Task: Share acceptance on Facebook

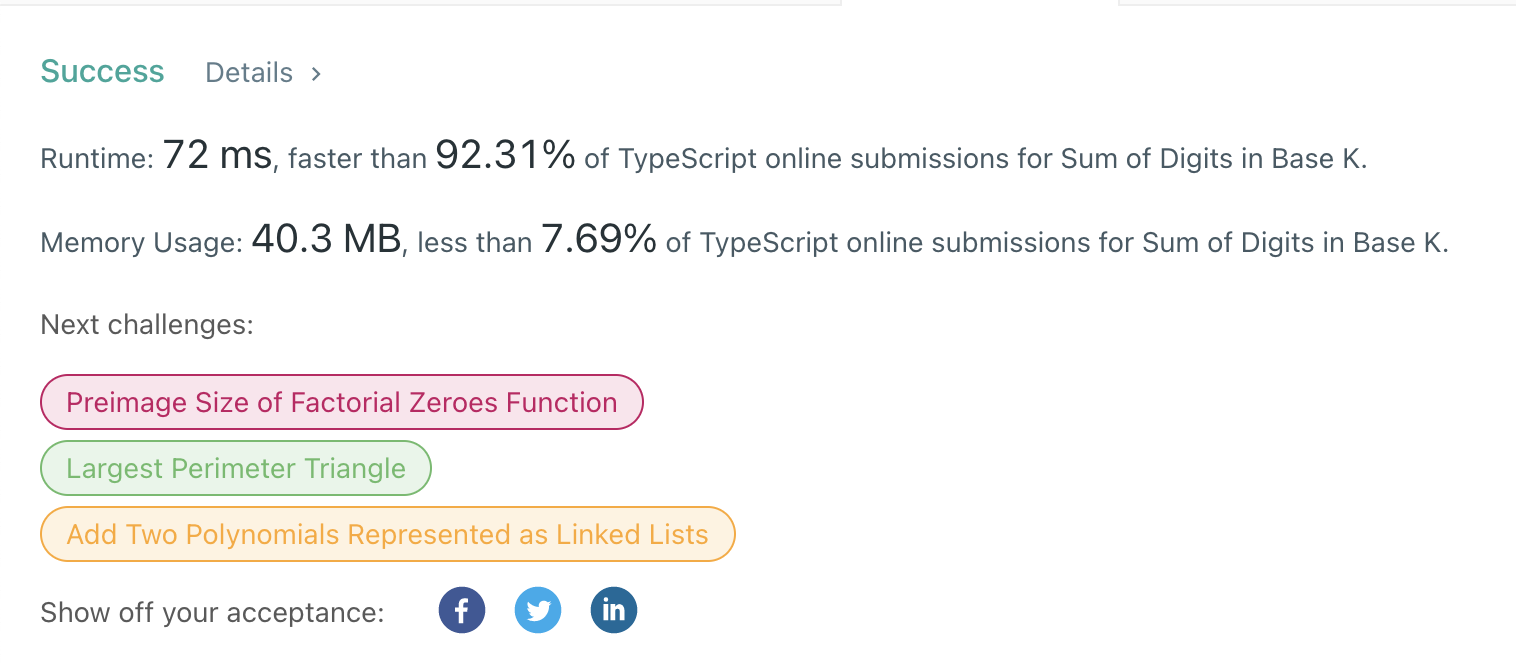Action: pyautogui.click(x=461, y=611)
